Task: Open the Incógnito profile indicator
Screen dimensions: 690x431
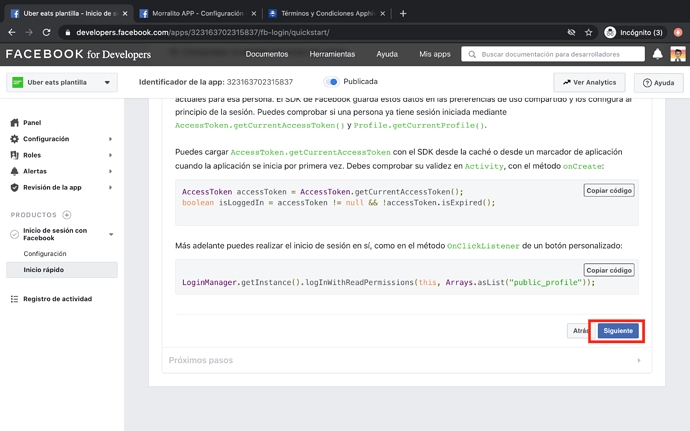Action: (x=633, y=32)
